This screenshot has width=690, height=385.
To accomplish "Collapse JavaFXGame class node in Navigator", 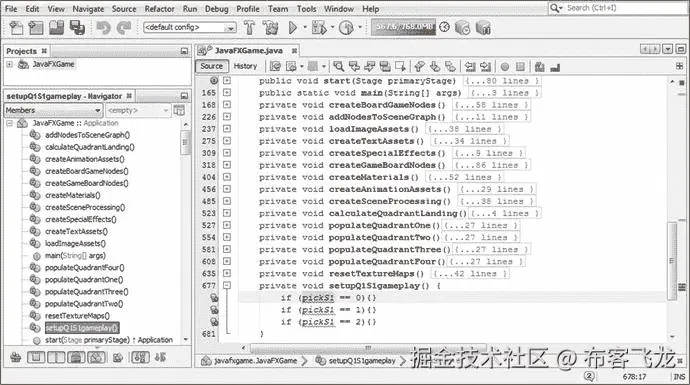I will point(9,123).
